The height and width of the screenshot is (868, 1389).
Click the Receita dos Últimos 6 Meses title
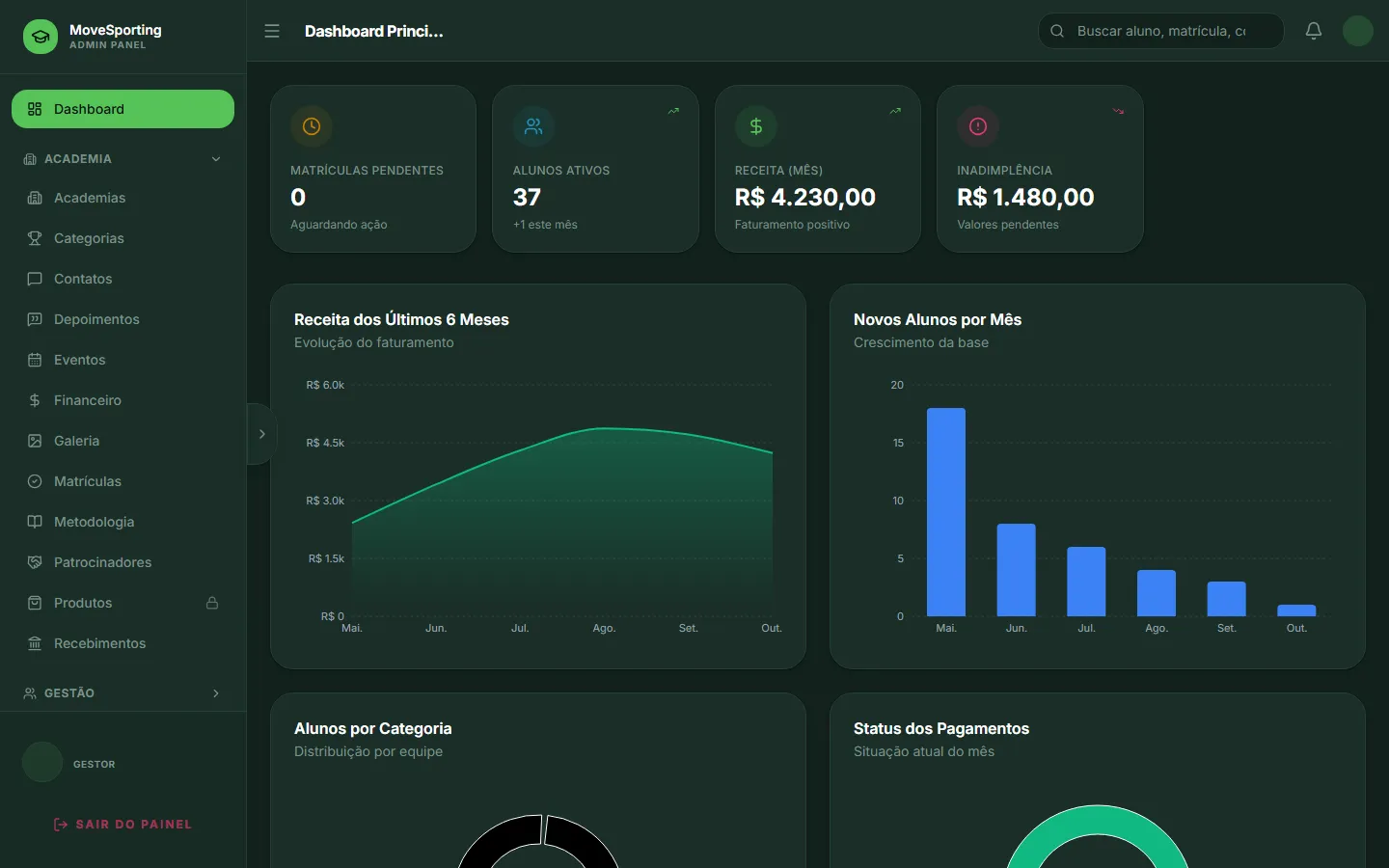(x=401, y=319)
